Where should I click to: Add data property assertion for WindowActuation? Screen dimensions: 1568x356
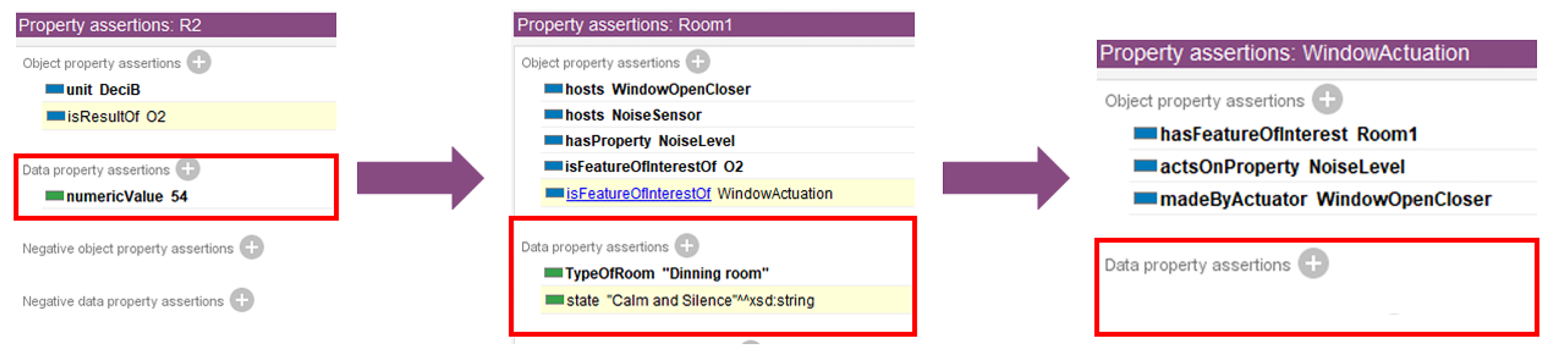click(x=1313, y=264)
